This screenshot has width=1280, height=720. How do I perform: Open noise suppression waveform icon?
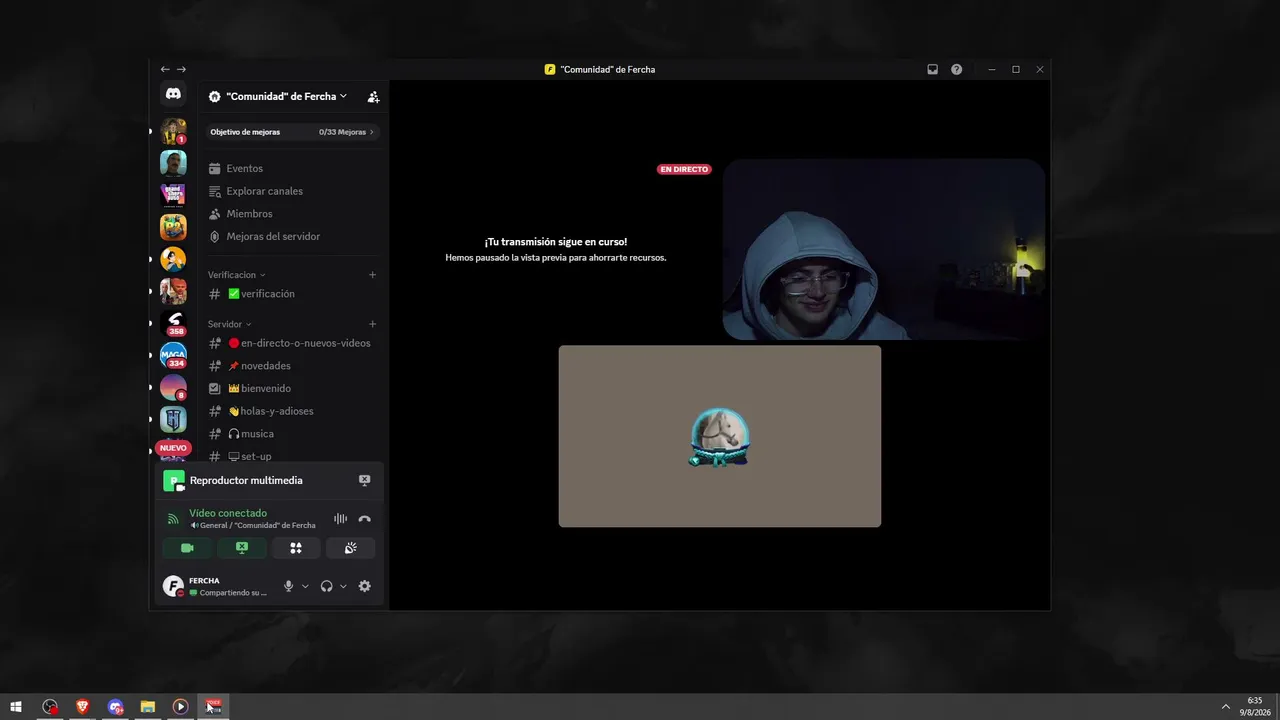pos(340,519)
